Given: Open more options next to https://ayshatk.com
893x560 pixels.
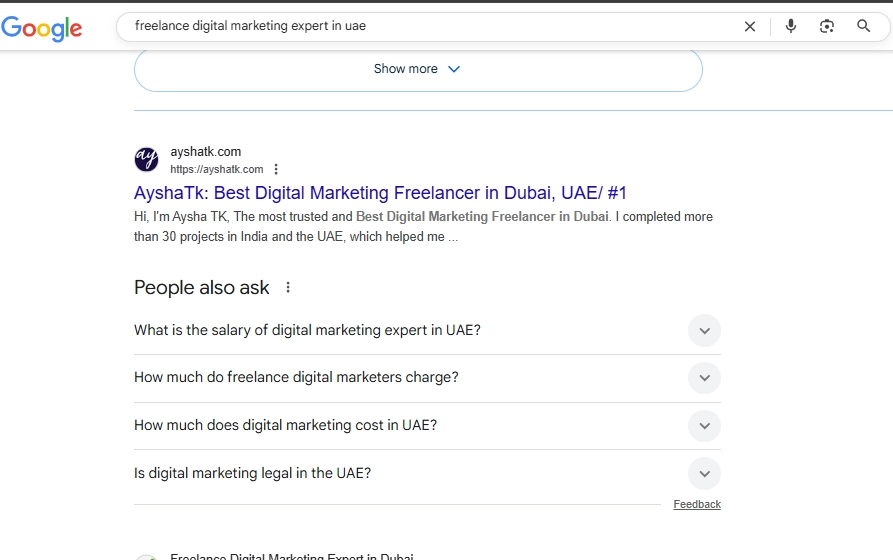Looking at the screenshot, I should [x=276, y=169].
